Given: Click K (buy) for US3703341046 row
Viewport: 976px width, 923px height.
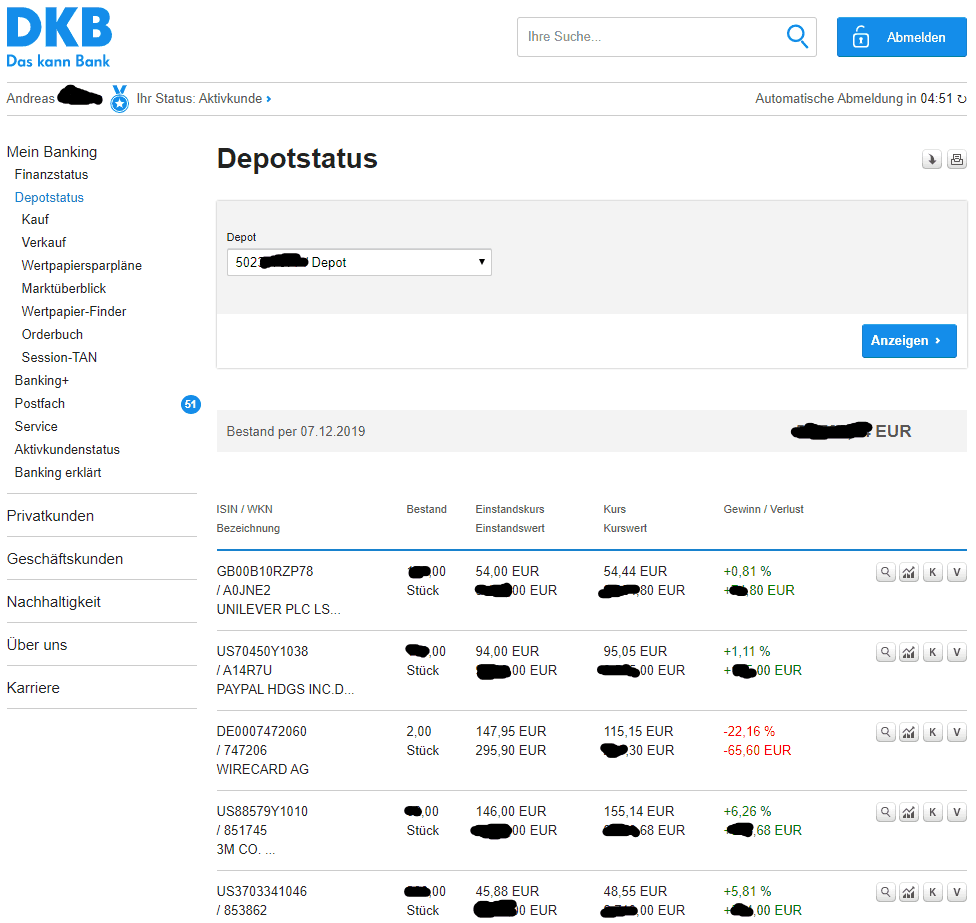Looking at the screenshot, I should (x=932, y=892).
